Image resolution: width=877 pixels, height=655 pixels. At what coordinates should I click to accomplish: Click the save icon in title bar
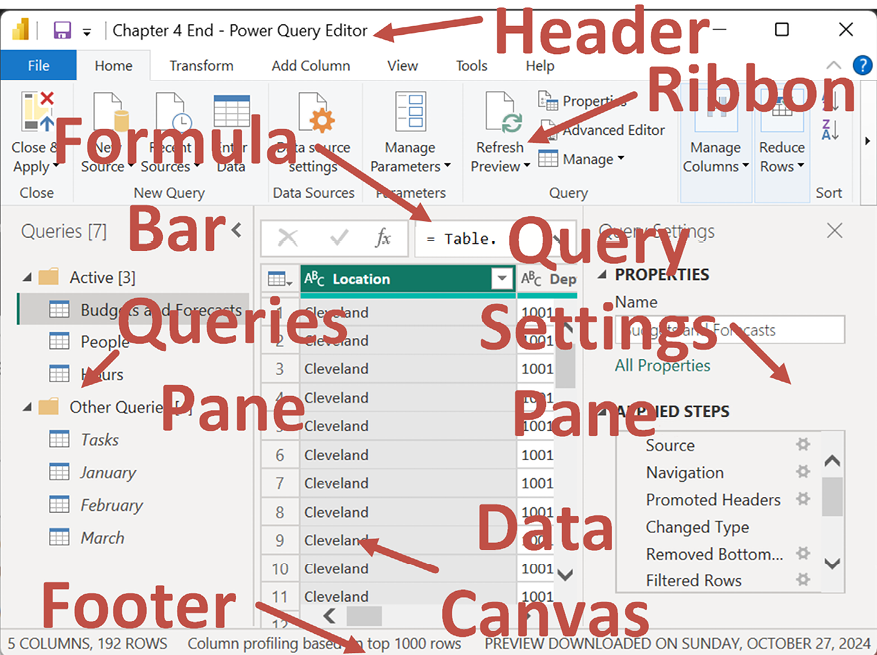pos(62,30)
